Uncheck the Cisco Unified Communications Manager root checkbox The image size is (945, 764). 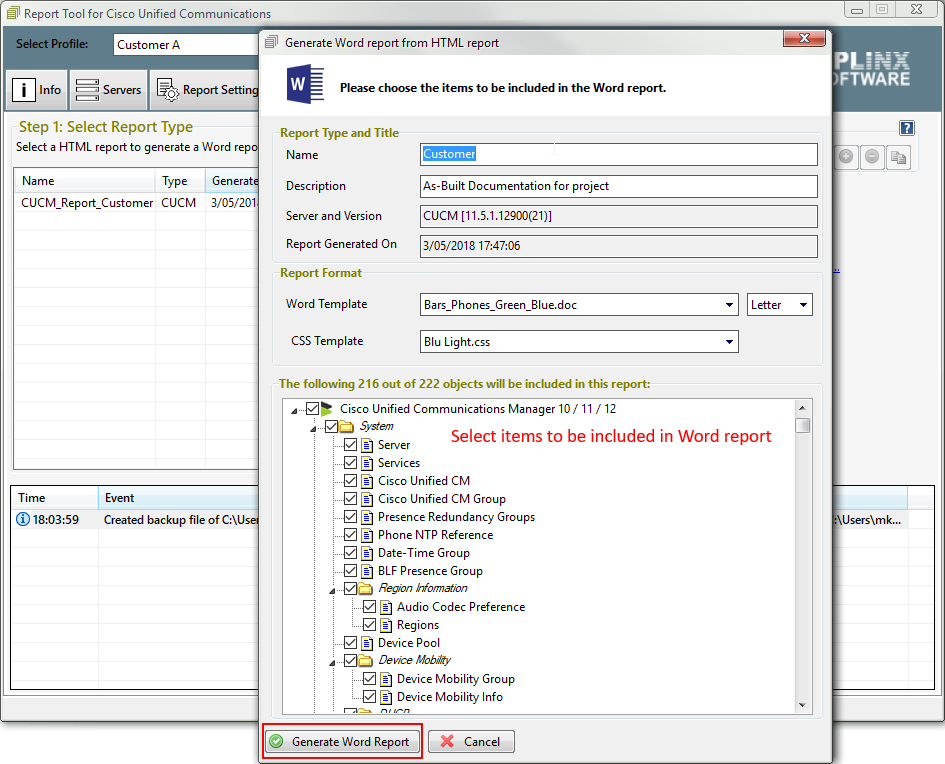(x=312, y=409)
